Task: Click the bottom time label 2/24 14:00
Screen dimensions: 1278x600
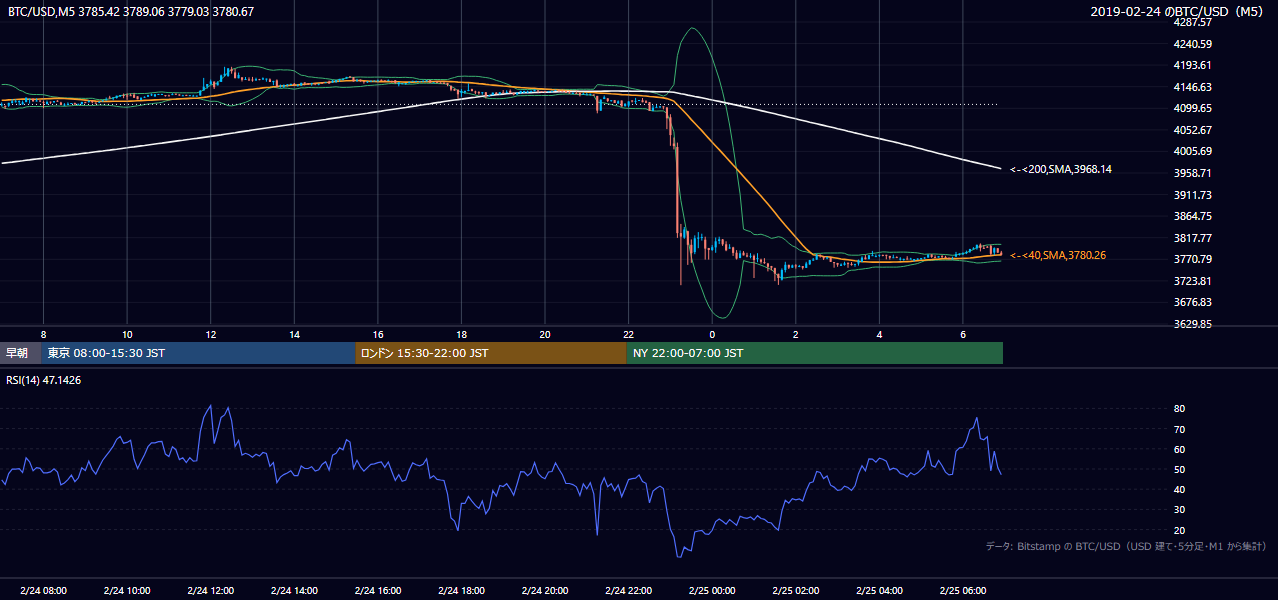Action: [294, 591]
